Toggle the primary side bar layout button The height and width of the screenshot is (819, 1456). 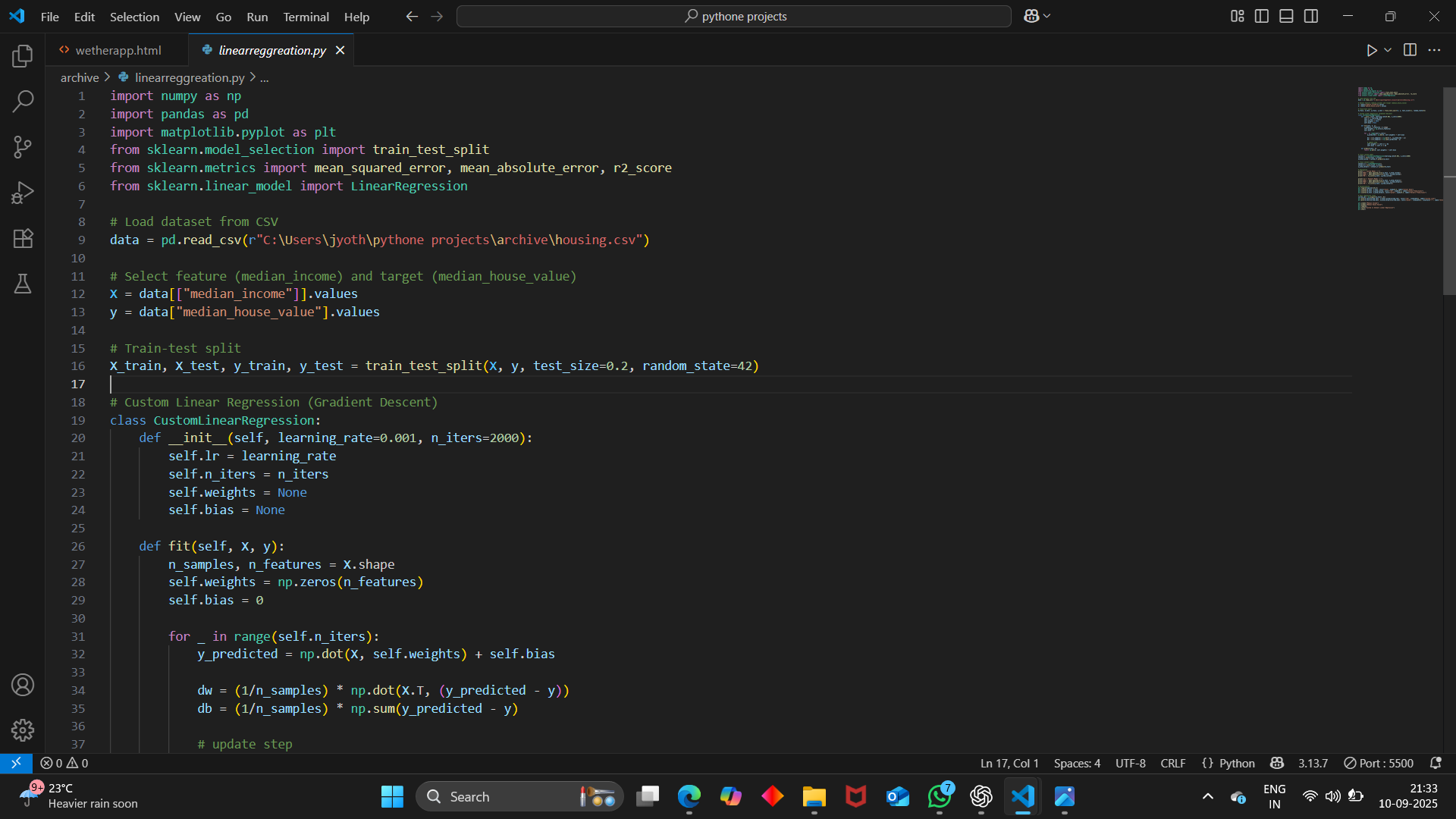[1262, 16]
